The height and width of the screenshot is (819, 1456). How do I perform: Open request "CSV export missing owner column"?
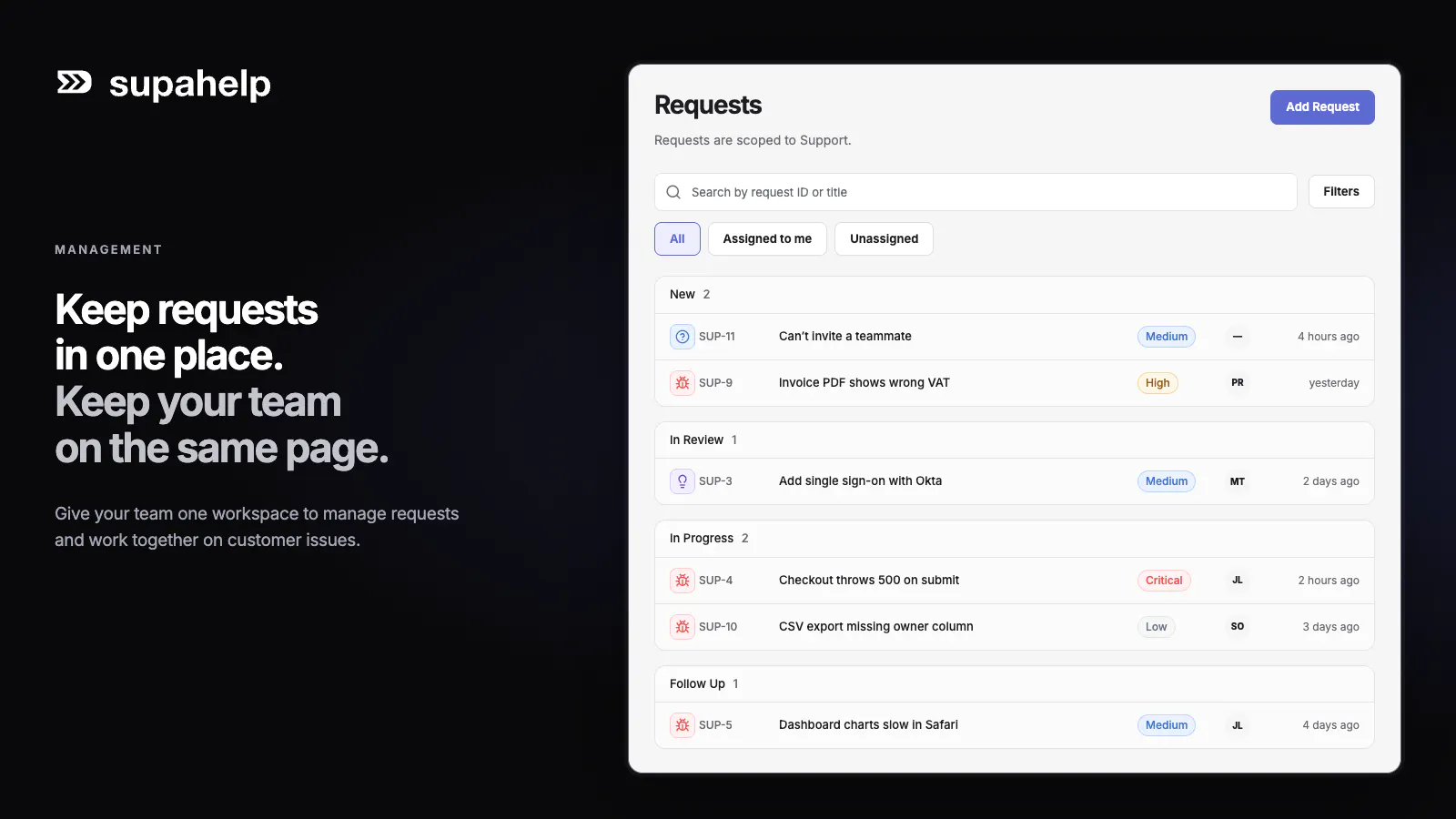coord(876,627)
